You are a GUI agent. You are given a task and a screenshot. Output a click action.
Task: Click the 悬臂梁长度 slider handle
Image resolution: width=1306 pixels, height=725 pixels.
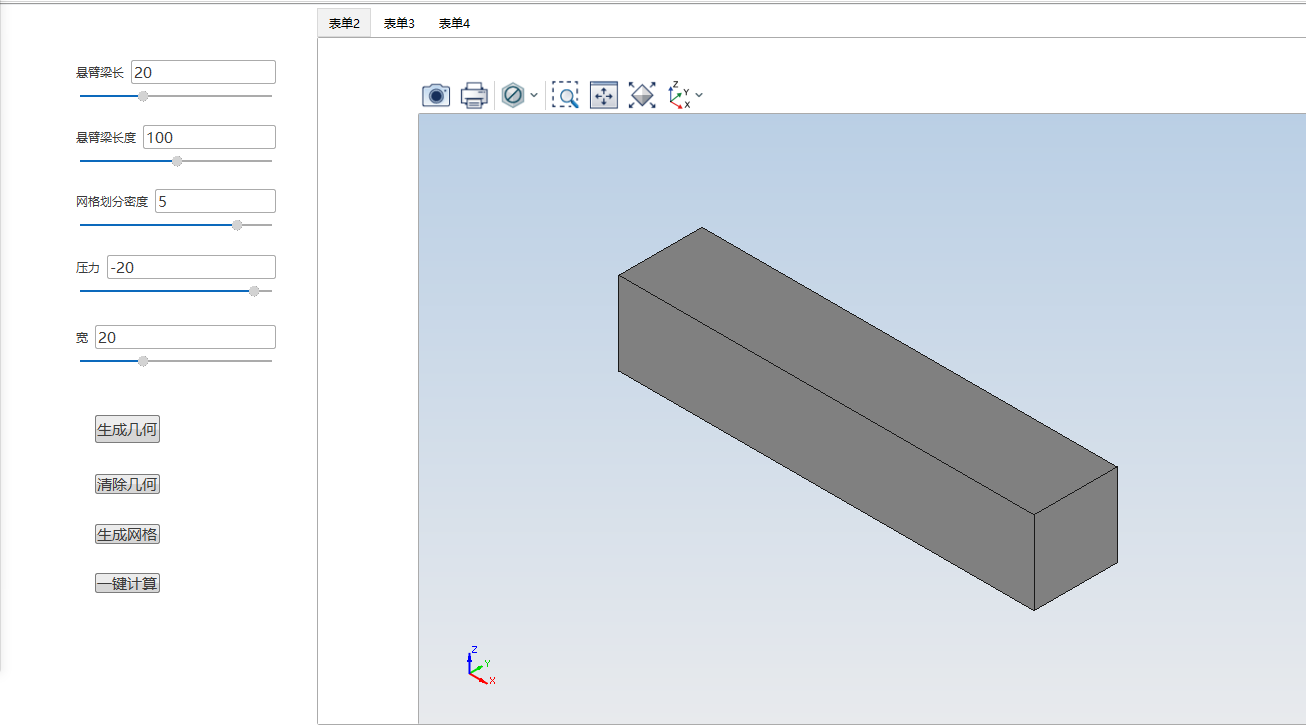pyautogui.click(x=177, y=161)
